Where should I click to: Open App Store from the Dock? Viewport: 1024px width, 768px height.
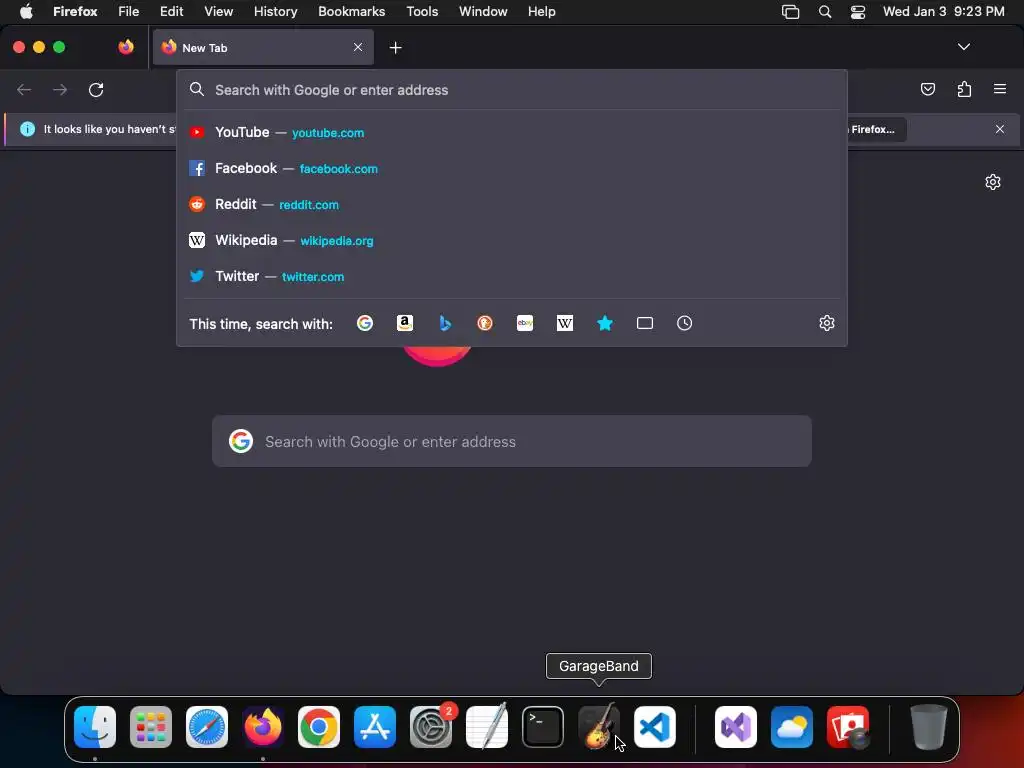pos(375,727)
